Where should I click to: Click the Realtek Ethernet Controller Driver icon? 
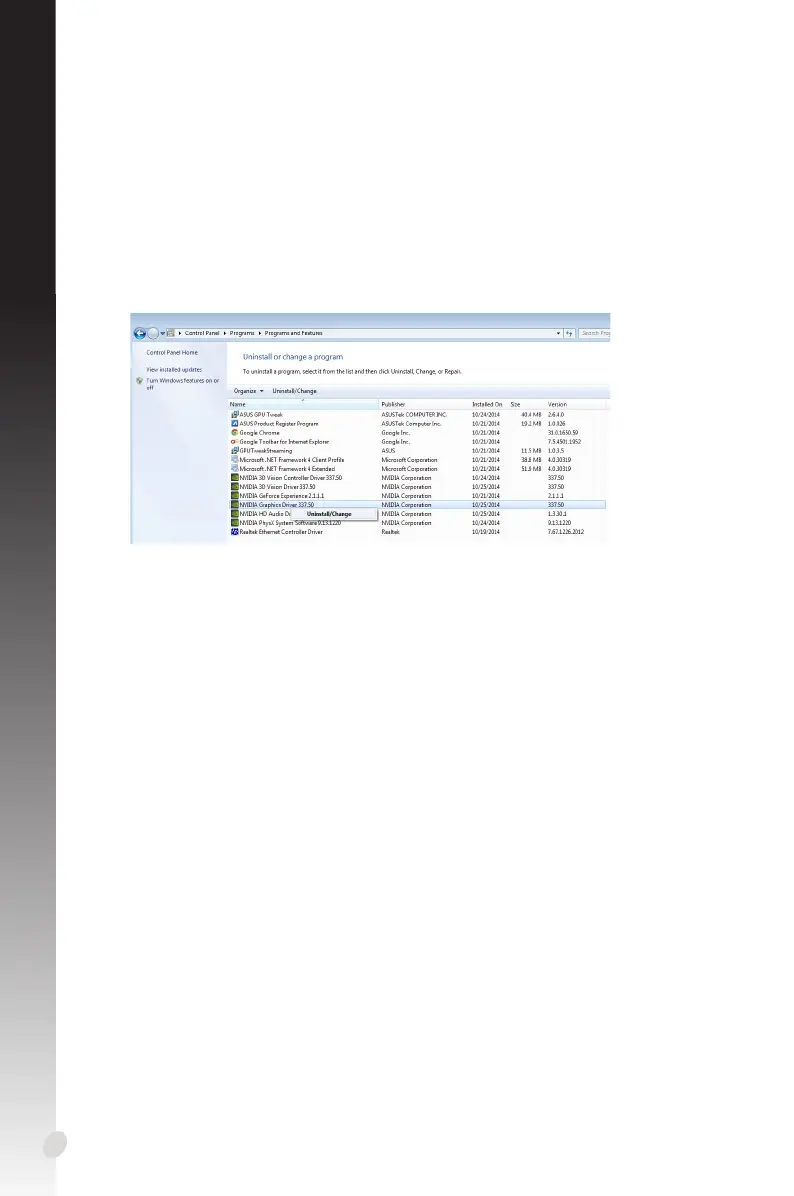[235, 532]
